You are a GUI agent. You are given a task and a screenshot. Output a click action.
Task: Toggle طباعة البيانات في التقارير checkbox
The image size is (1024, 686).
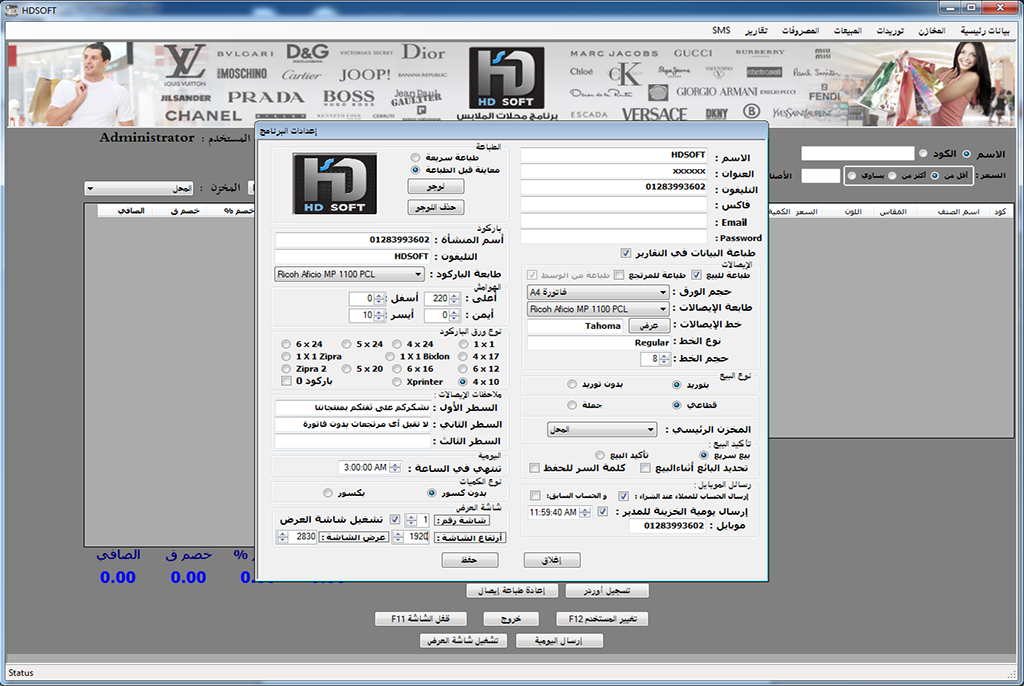(626, 253)
